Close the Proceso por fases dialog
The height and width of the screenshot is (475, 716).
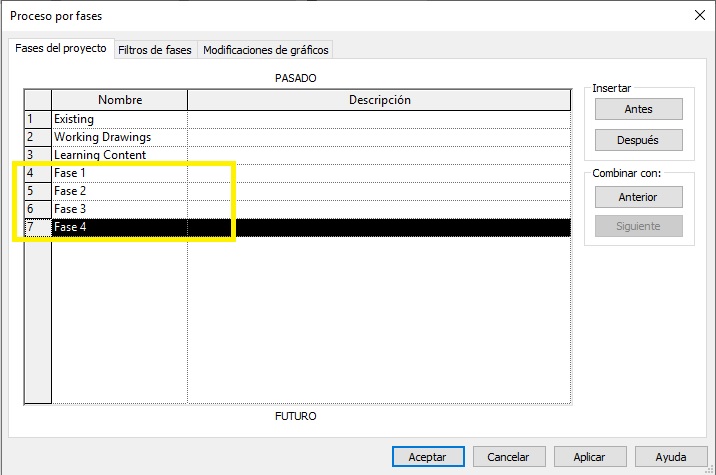click(x=698, y=15)
